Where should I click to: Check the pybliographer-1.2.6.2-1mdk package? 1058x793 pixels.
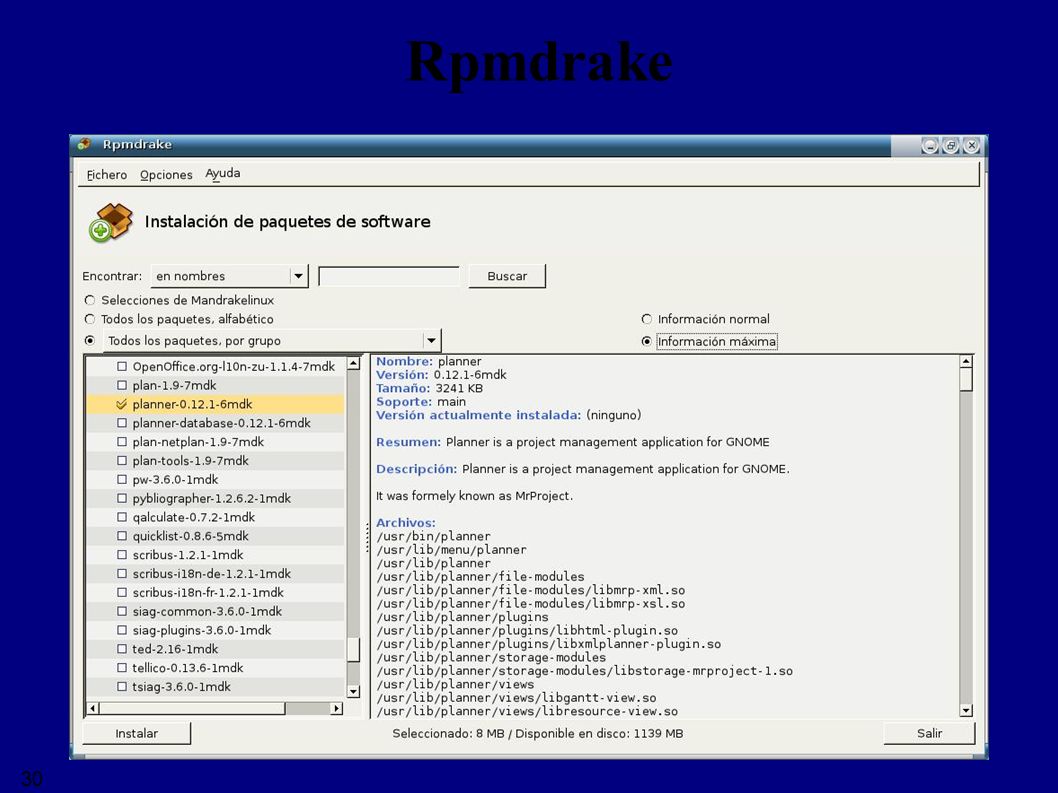pos(121,499)
